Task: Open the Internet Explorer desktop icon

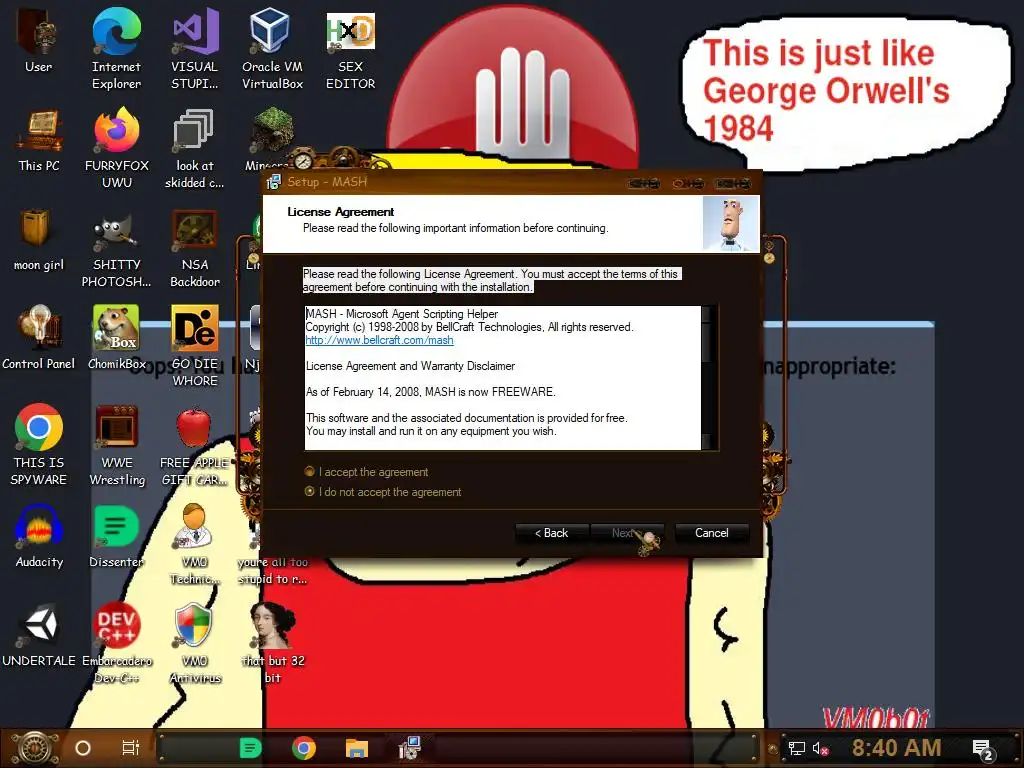Action: 116,49
